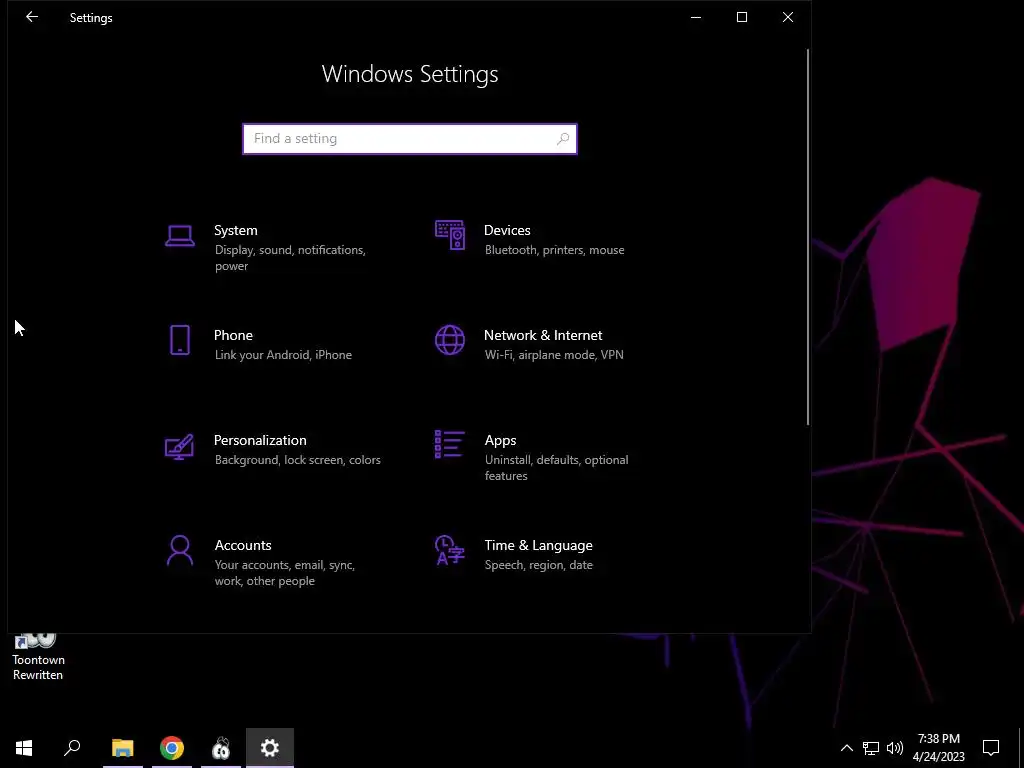
Task: Open taskbar search magnifier
Action: click(72, 748)
